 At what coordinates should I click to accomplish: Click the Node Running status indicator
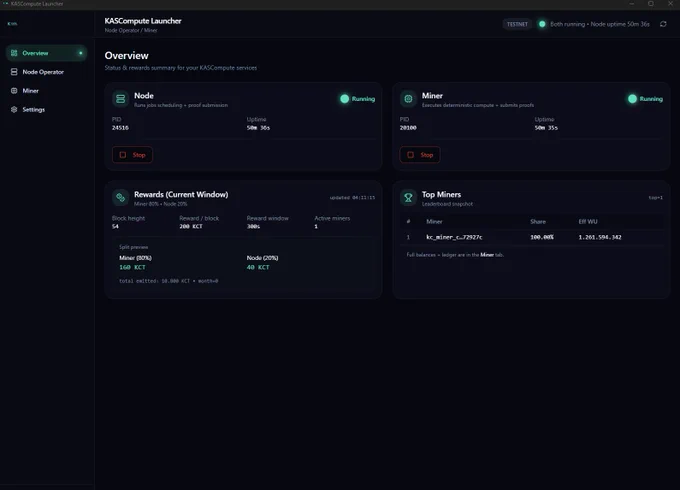[x=357, y=99]
